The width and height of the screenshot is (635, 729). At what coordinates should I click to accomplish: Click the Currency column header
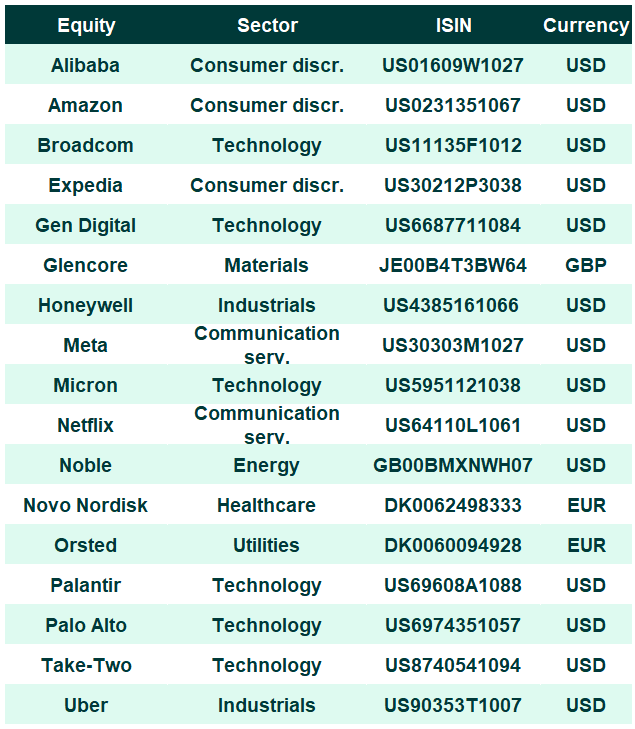(586, 25)
